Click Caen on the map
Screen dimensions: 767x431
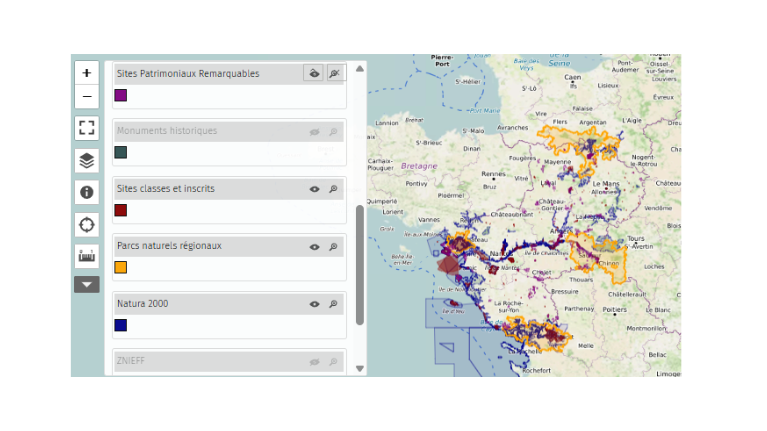click(572, 77)
